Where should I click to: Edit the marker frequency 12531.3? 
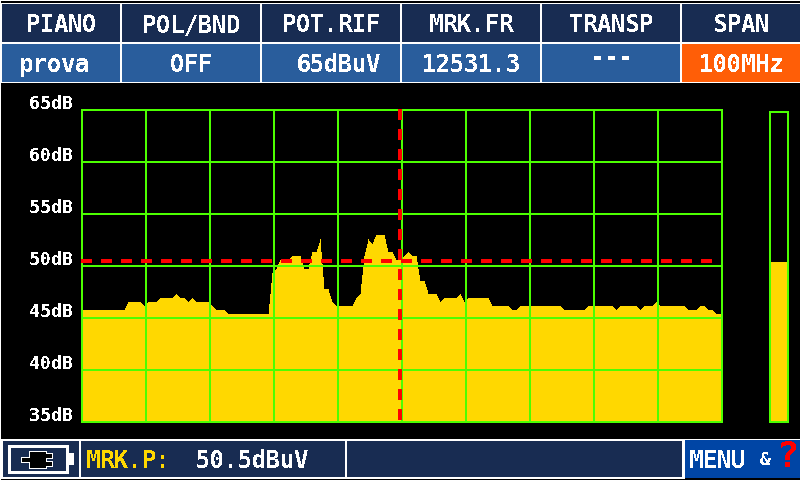coord(471,63)
